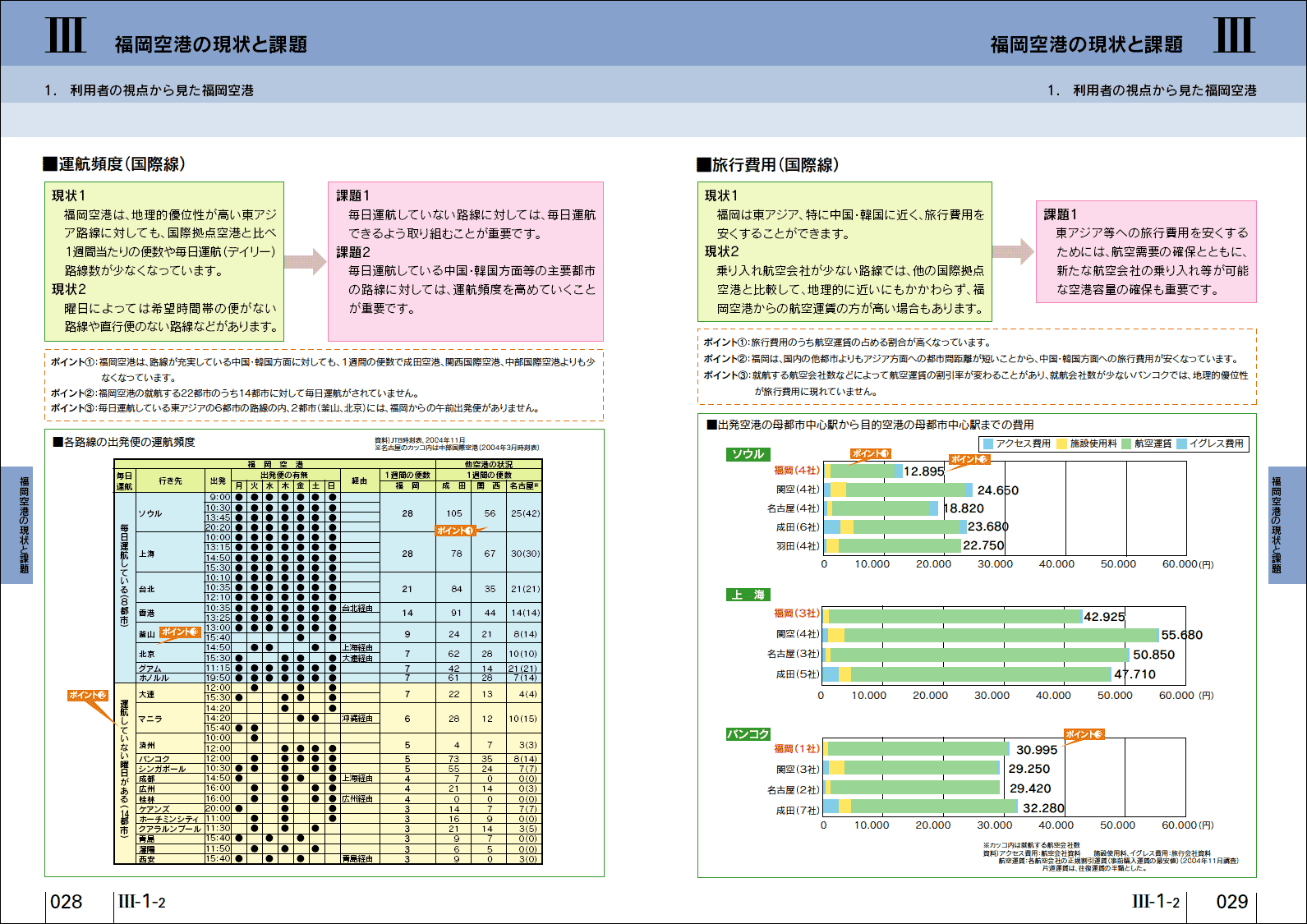Click the value 32.280 in the バンコク chart
This screenshot has height=924, width=1307.
1043,808
